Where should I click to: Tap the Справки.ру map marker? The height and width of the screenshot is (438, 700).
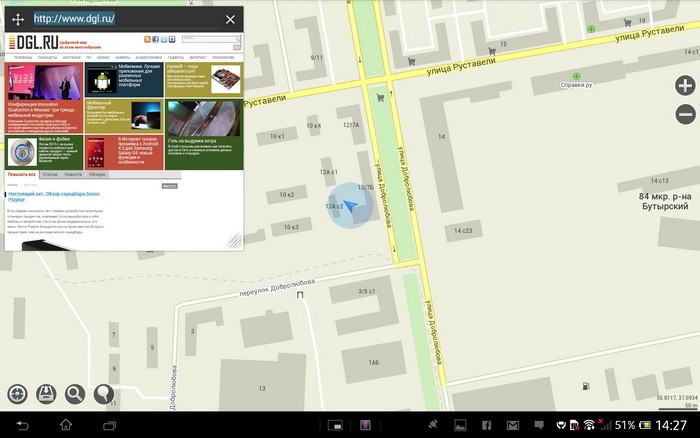click(x=575, y=77)
